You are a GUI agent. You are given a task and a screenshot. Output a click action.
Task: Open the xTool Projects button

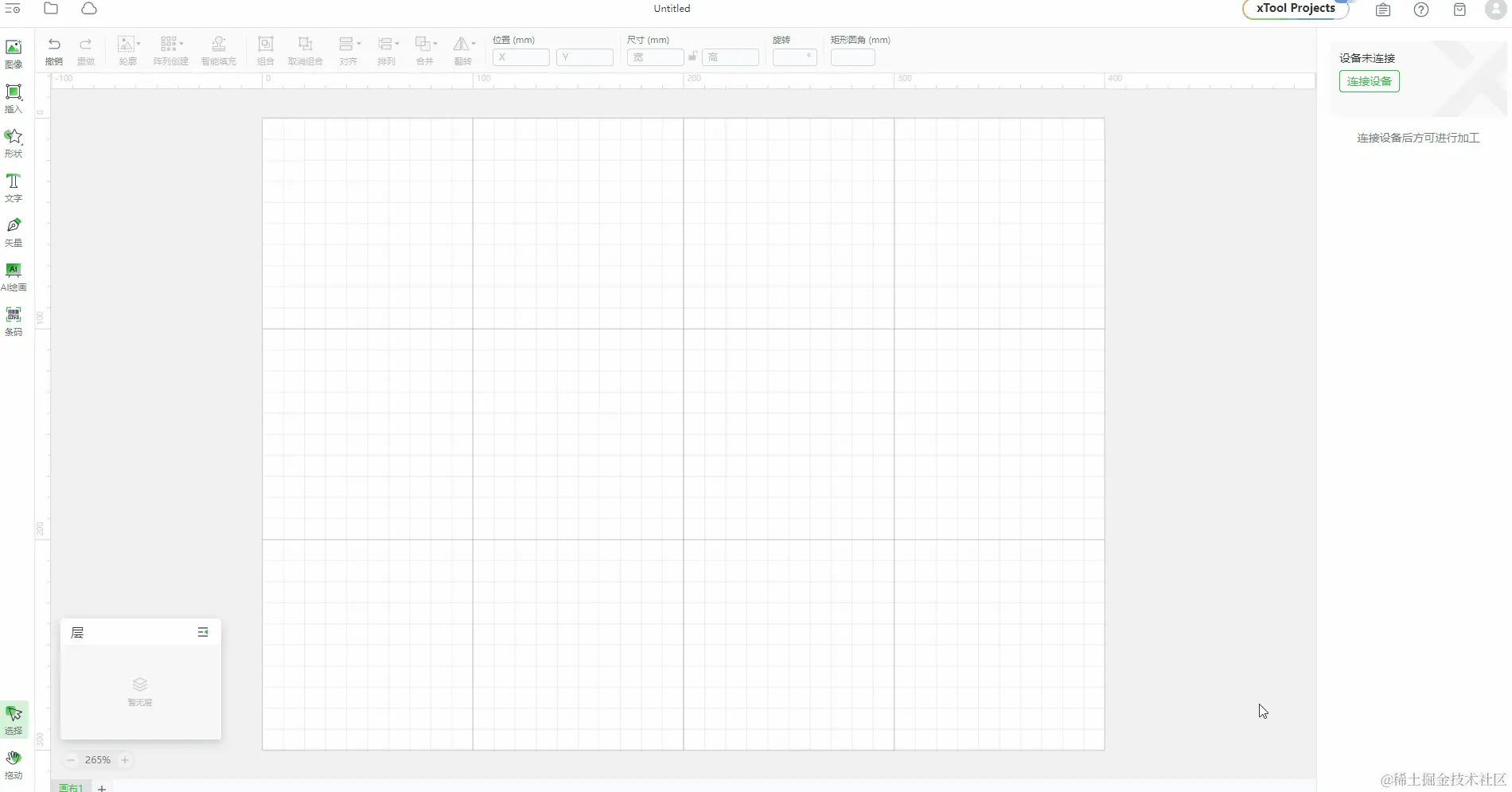[x=1296, y=9]
